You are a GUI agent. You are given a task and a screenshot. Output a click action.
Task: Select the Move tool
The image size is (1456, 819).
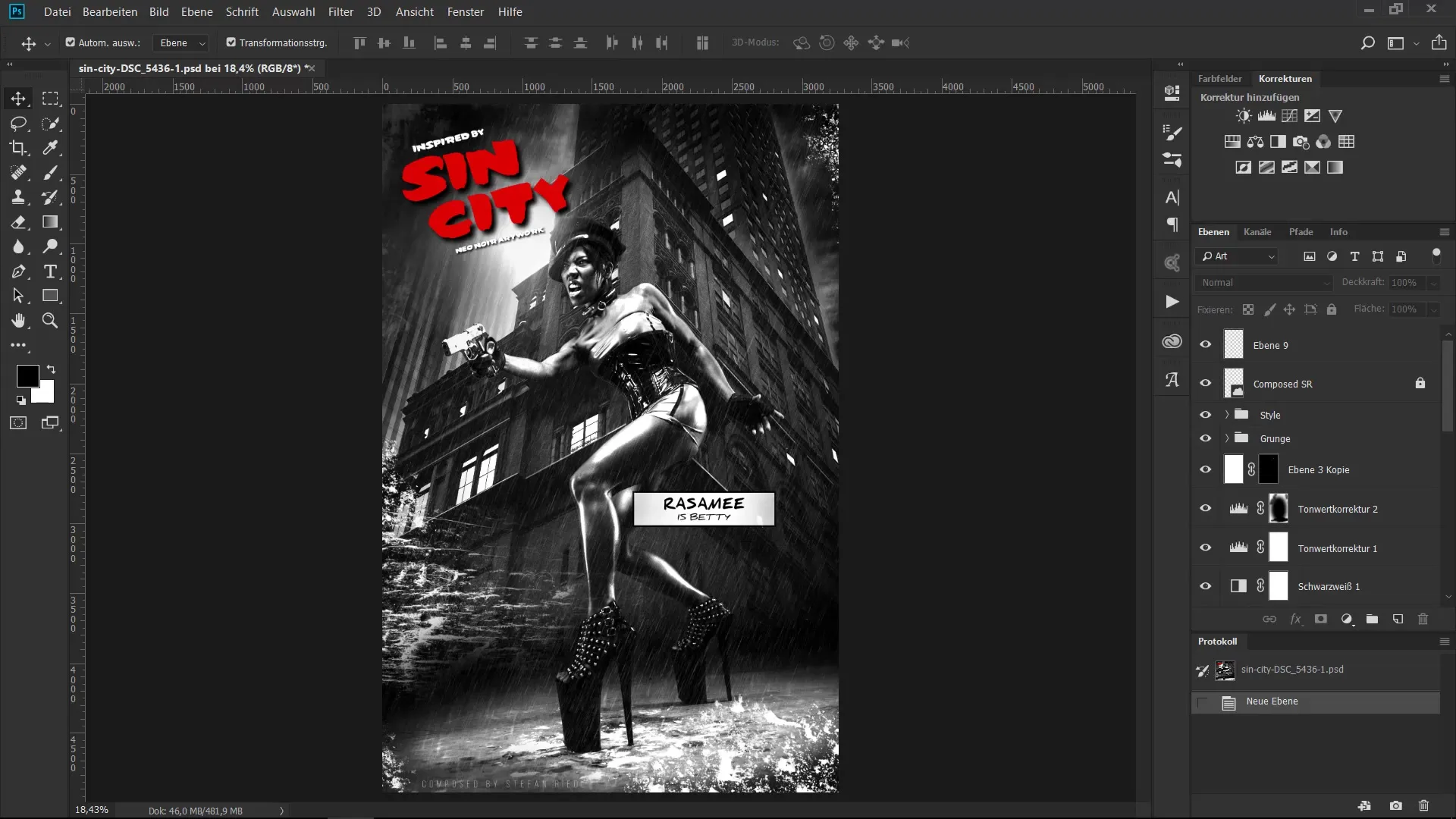pyautogui.click(x=18, y=99)
